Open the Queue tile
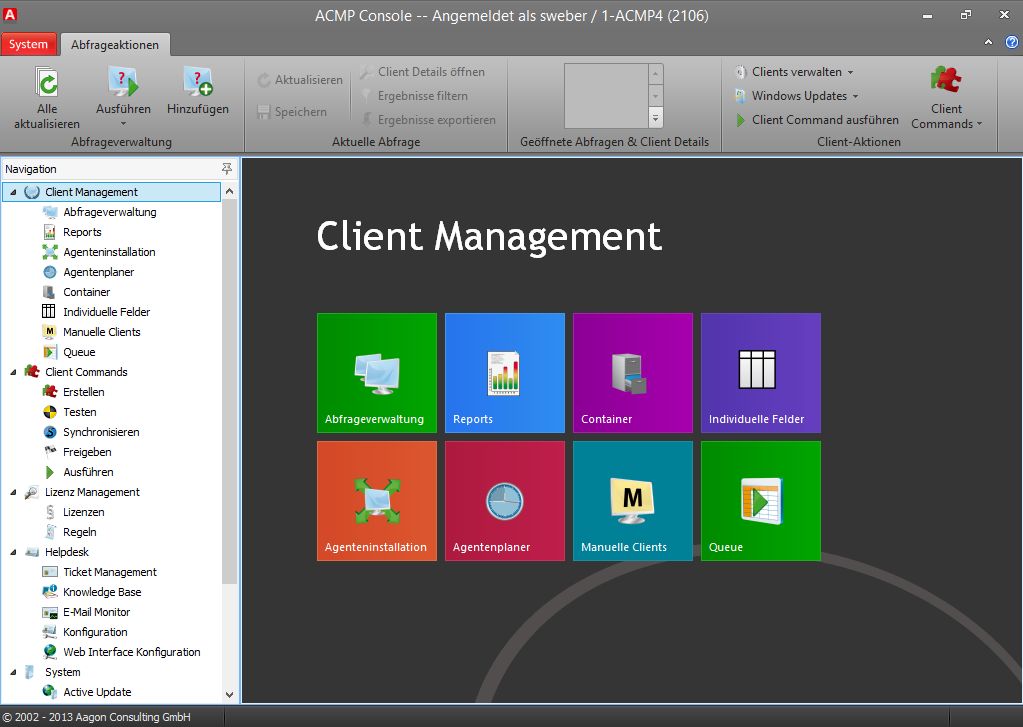The width and height of the screenshot is (1023, 727). [761, 501]
